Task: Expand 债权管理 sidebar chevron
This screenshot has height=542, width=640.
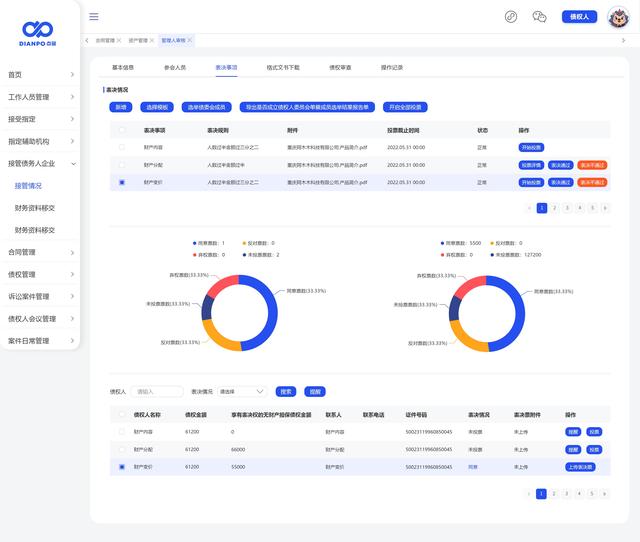Action: (72, 274)
